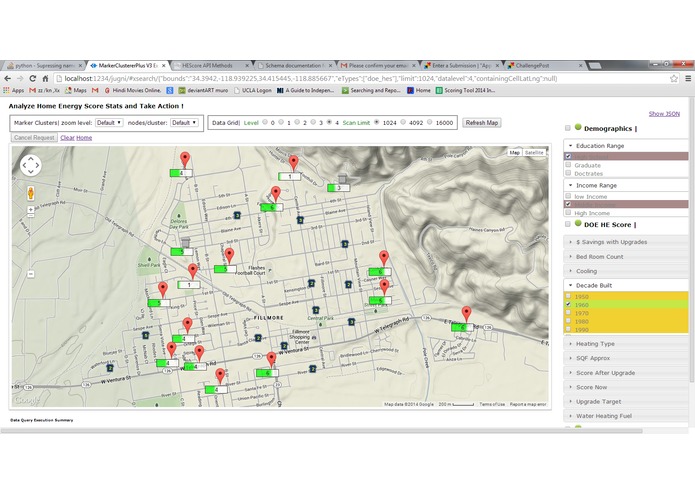Open the Show JSON link
This screenshot has height=494, width=695.
coord(664,114)
